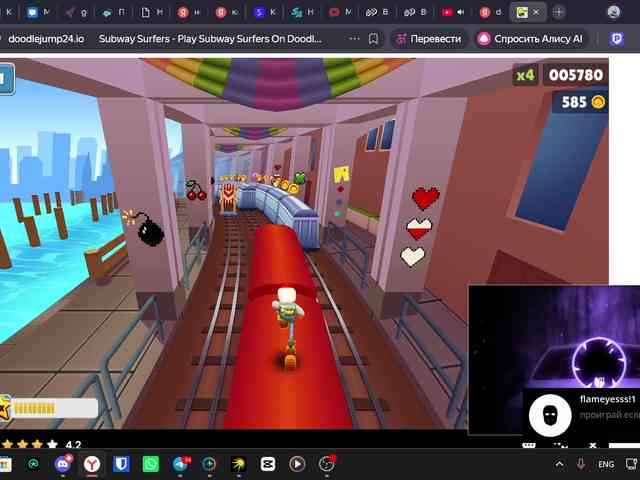Open CapCut from the taskbar
640x480 pixels.
pyautogui.click(x=268, y=464)
